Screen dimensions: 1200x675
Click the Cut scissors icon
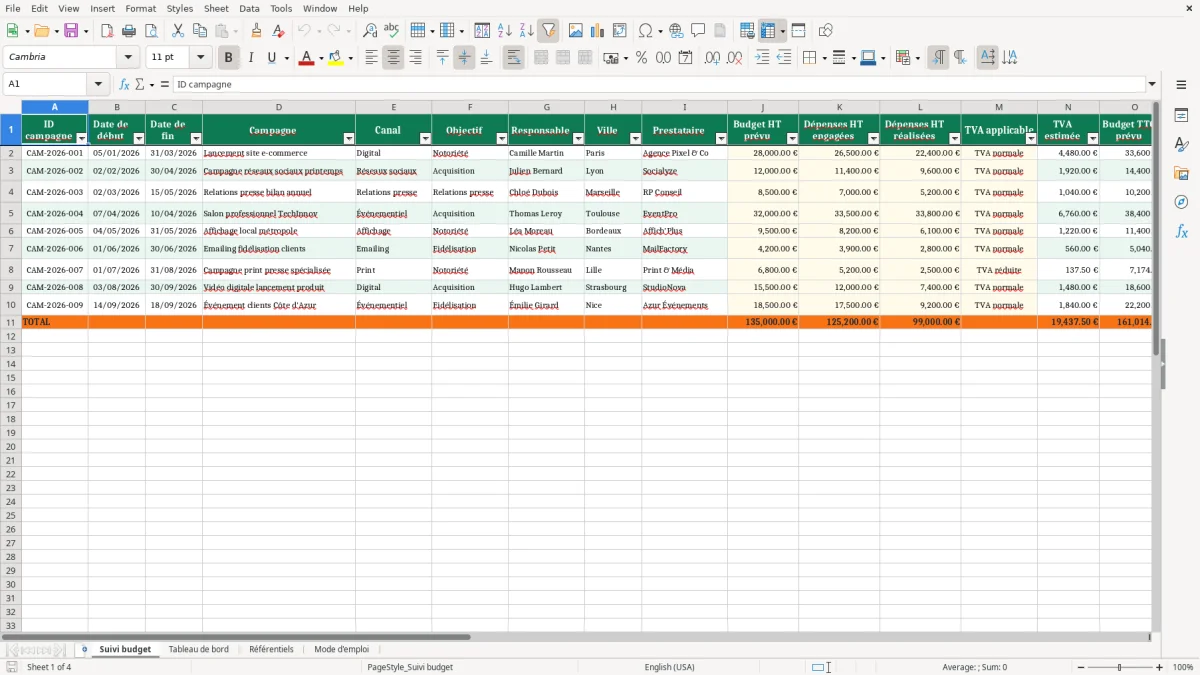(x=178, y=31)
